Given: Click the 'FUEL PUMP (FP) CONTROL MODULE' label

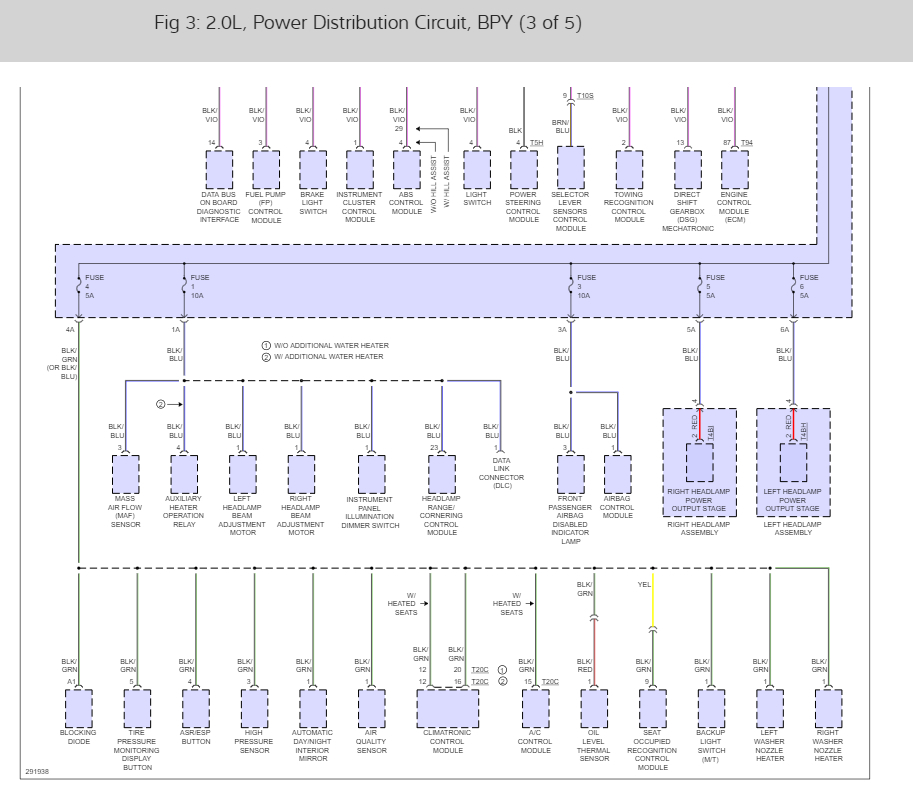Looking at the screenshot, I should coord(266,207).
